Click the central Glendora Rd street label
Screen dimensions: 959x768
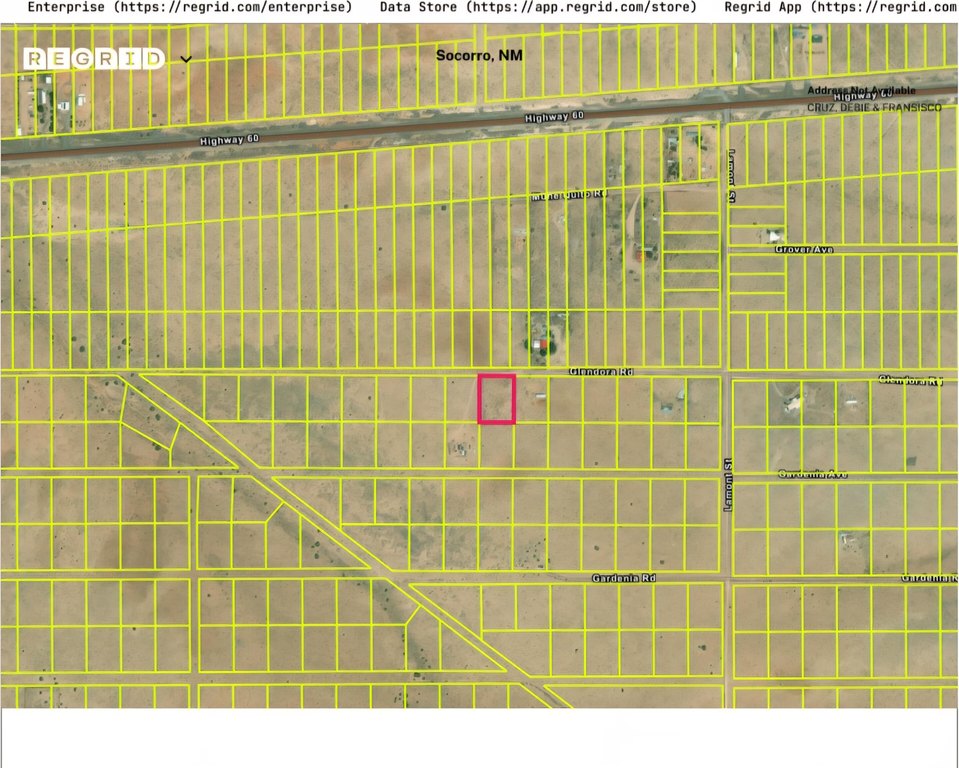coord(601,371)
